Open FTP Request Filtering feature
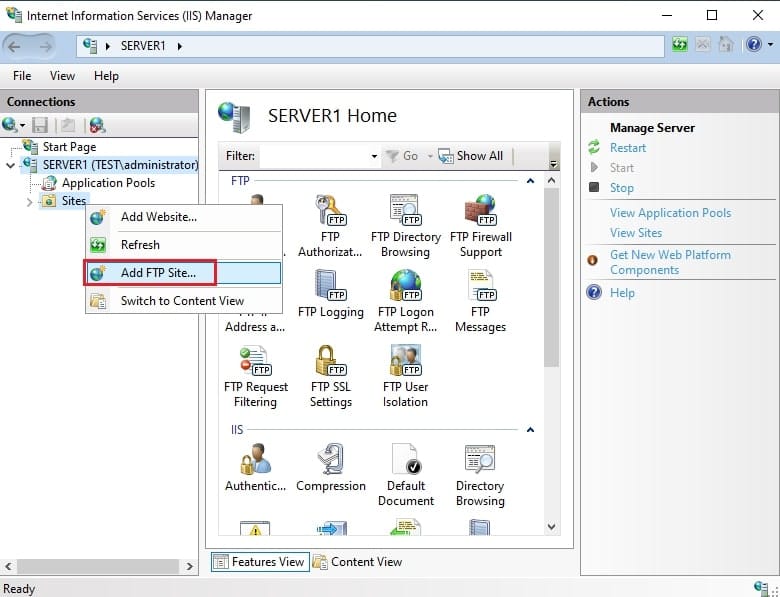This screenshot has width=780, height=597. pos(256,376)
